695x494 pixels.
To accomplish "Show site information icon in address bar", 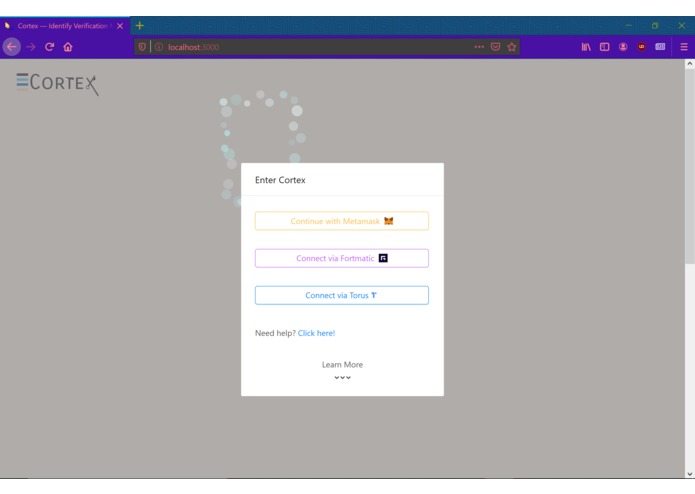I will click(159, 47).
